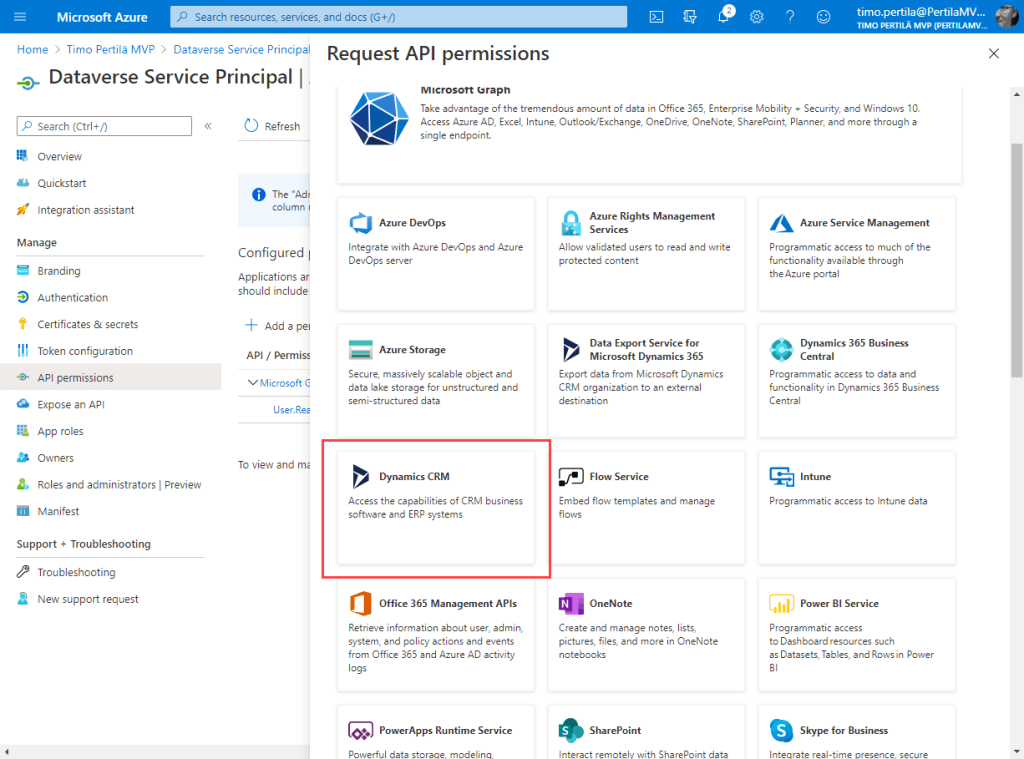Open Cloud Shell from the top bar
1024x759 pixels.
pos(656,17)
